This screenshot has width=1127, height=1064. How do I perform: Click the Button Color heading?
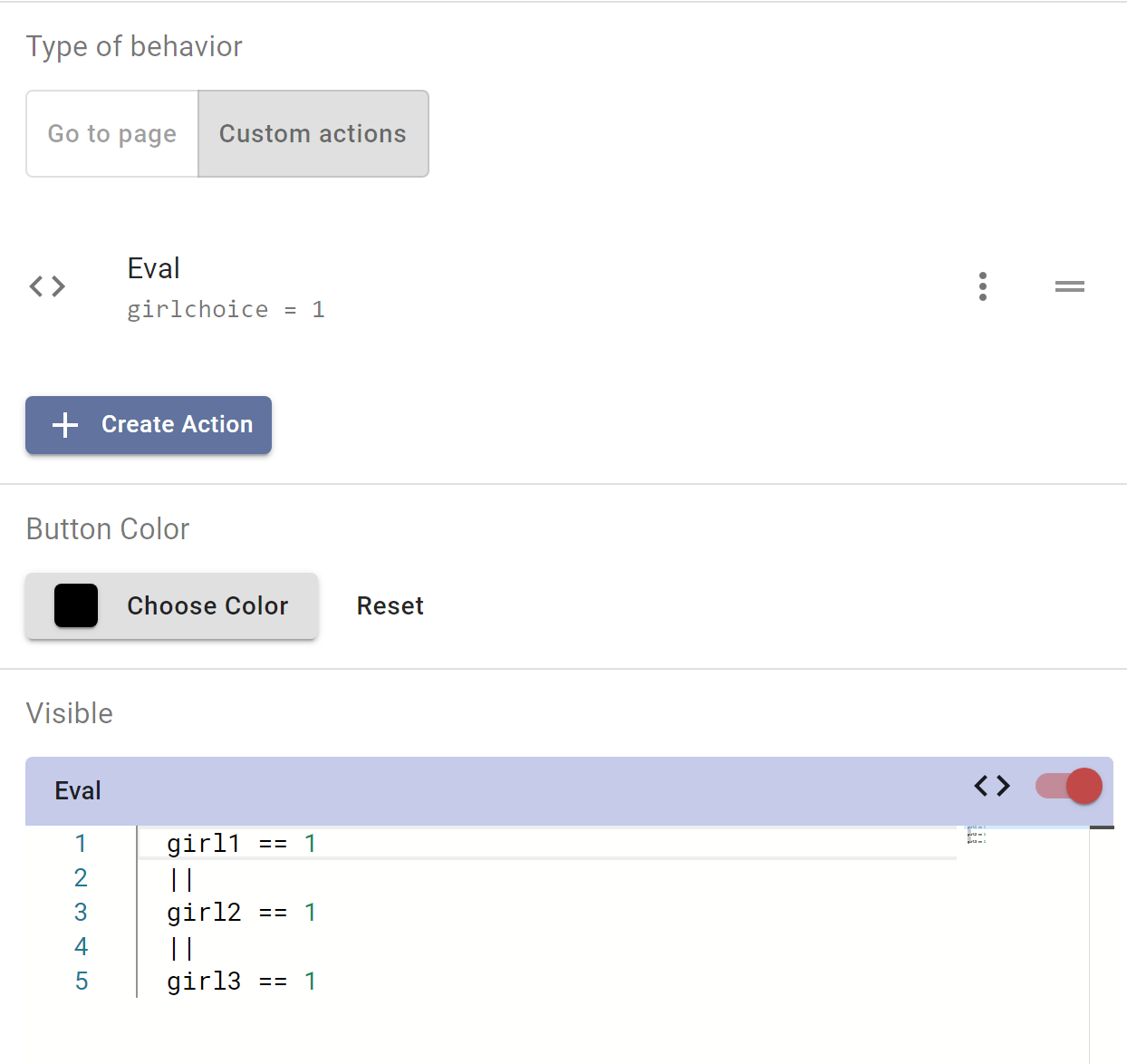click(x=108, y=529)
